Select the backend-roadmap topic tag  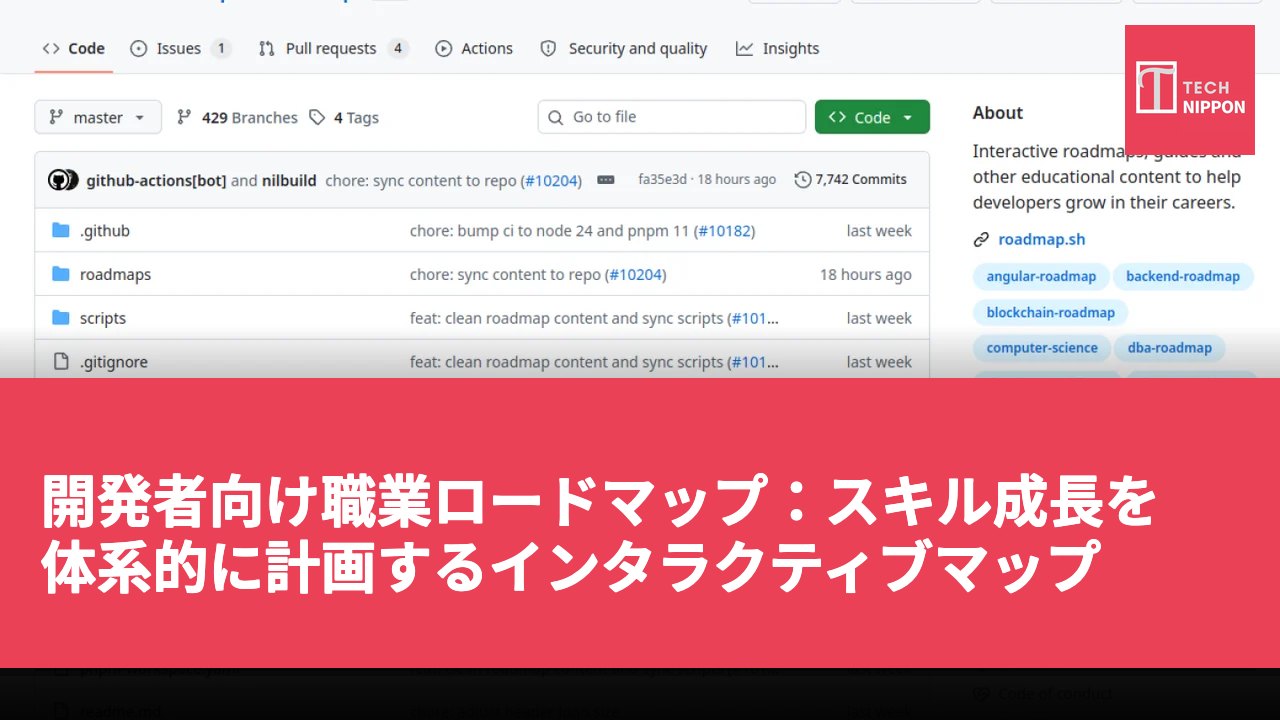1183,277
